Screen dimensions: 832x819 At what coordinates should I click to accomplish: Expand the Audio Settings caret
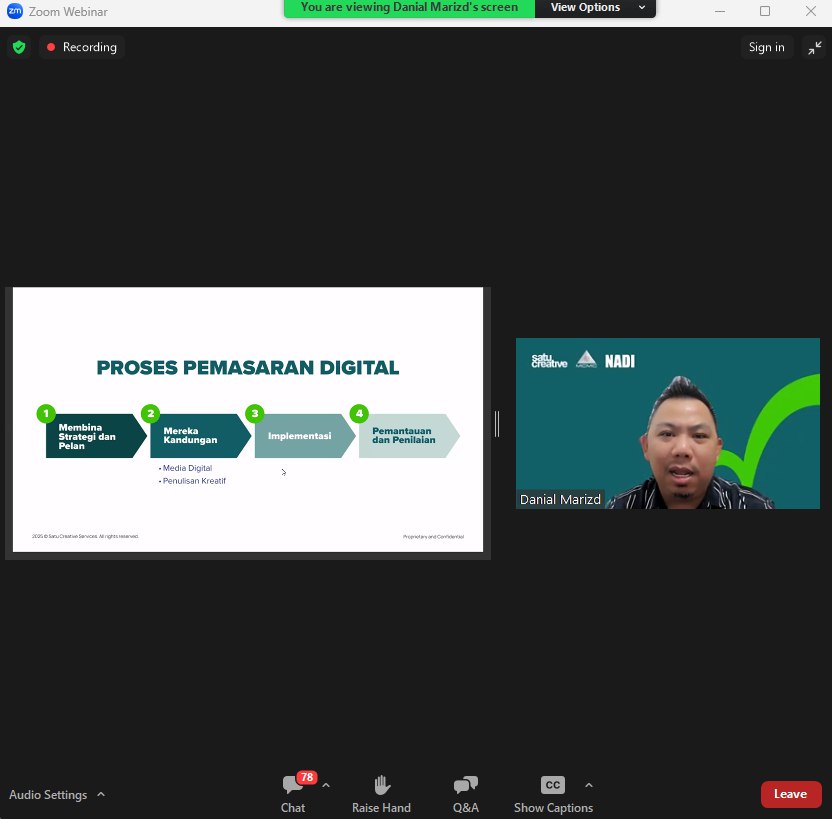pos(101,795)
